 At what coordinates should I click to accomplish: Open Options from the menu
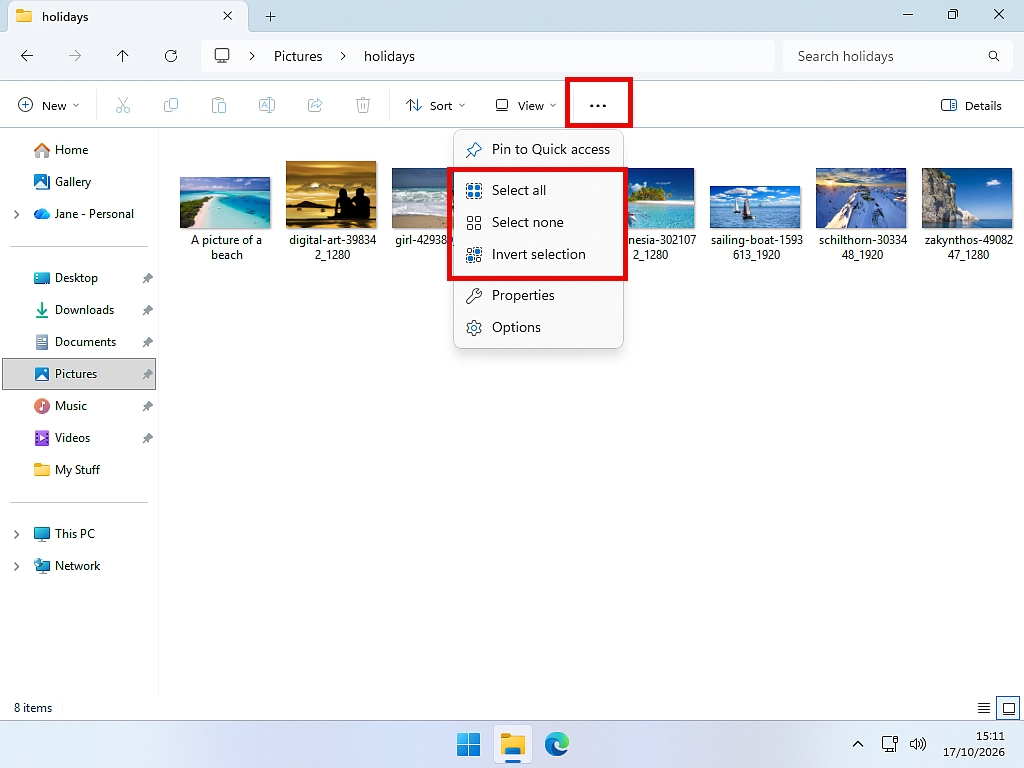(x=538, y=327)
